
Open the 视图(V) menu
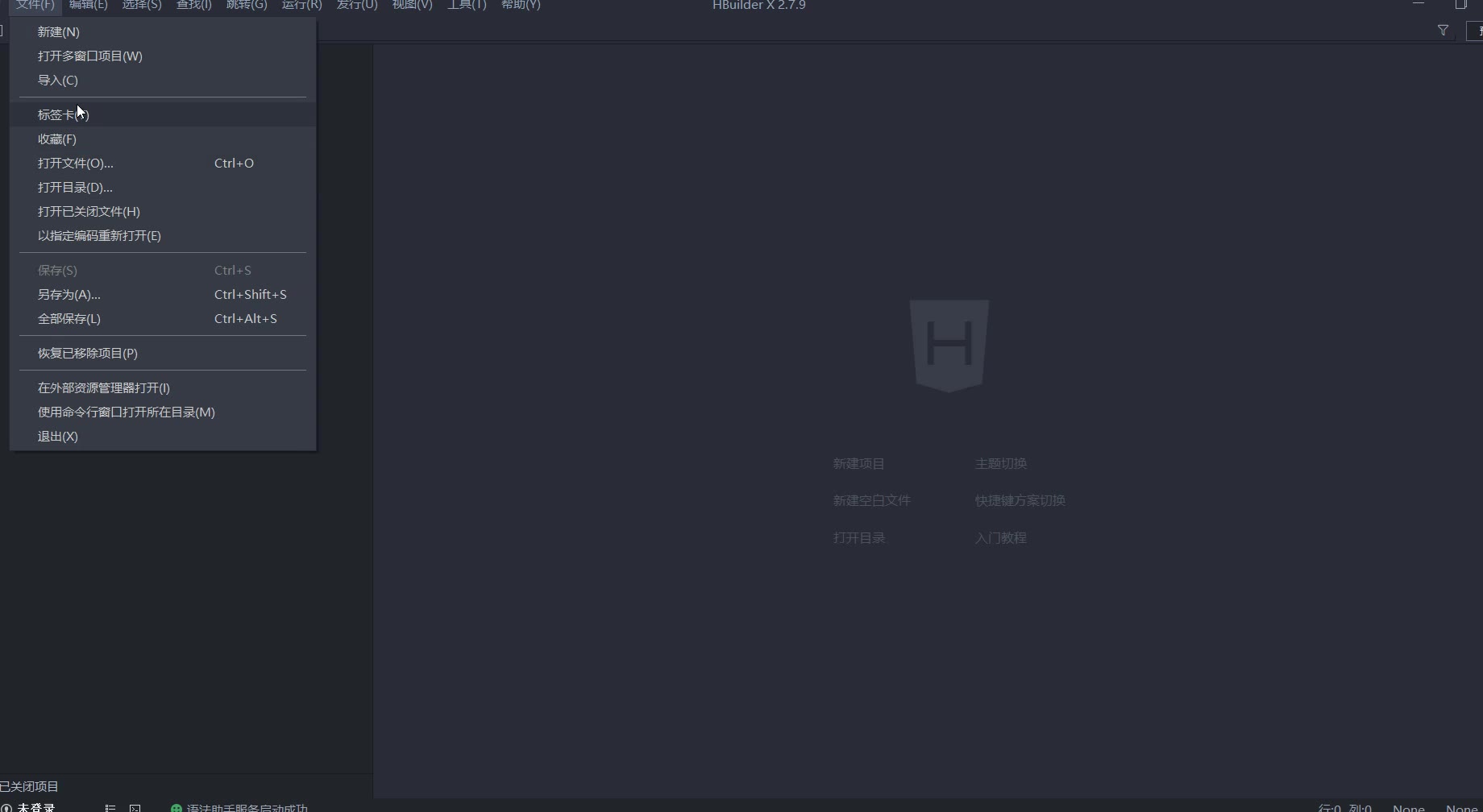[413, 5]
